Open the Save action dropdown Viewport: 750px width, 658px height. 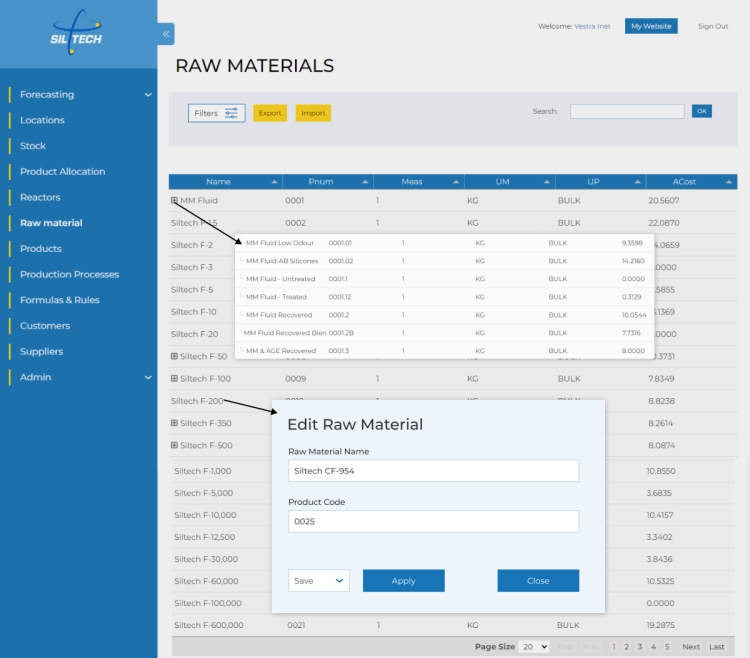(319, 581)
